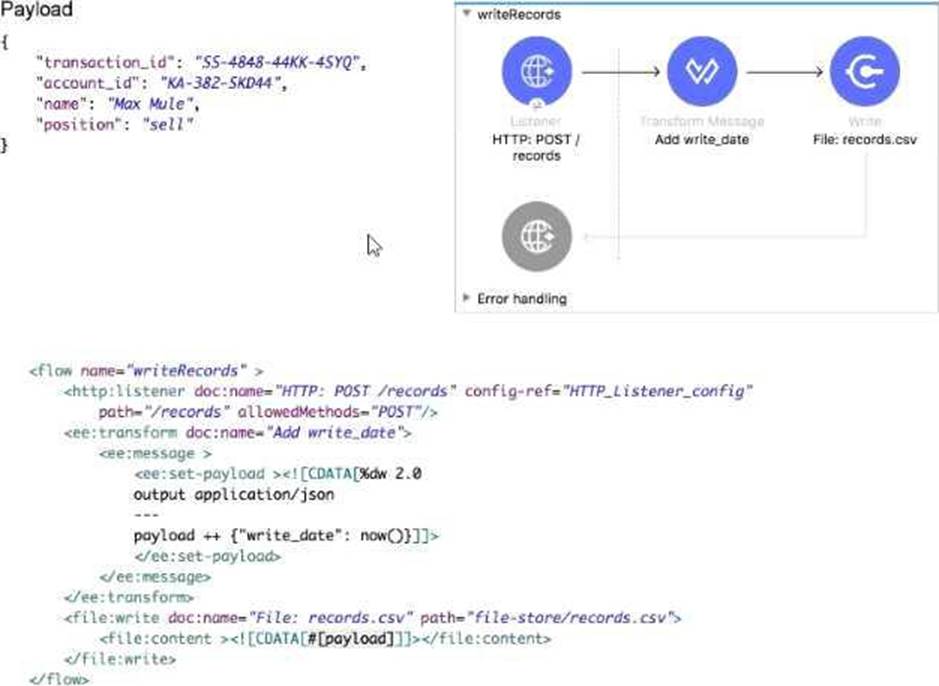Click the 'HTTP: POST / records' label
939x686 pixels.
point(537,148)
